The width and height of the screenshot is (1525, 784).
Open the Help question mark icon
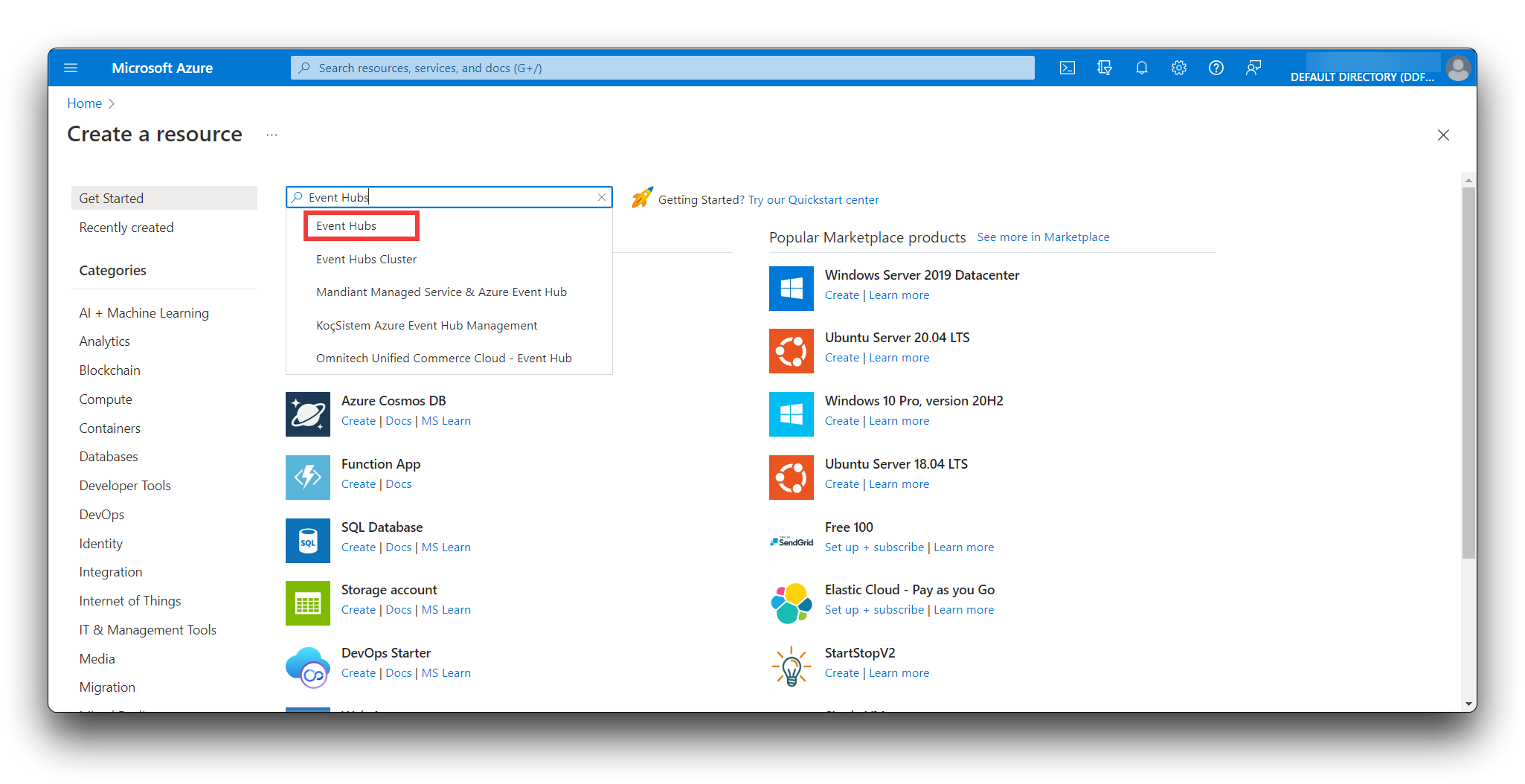pyautogui.click(x=1216, y=68)
